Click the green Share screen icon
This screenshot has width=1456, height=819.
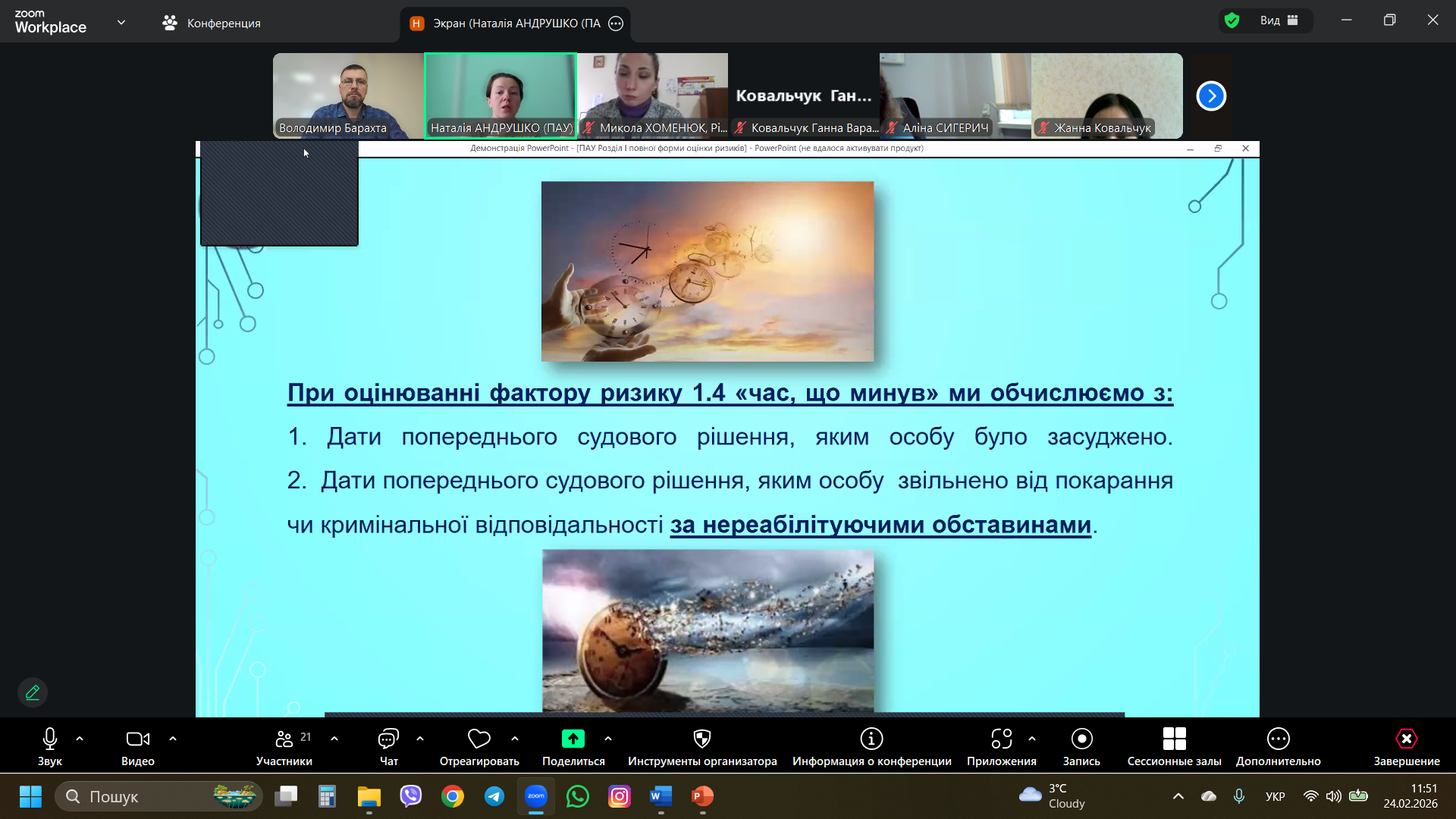[573, 739]
